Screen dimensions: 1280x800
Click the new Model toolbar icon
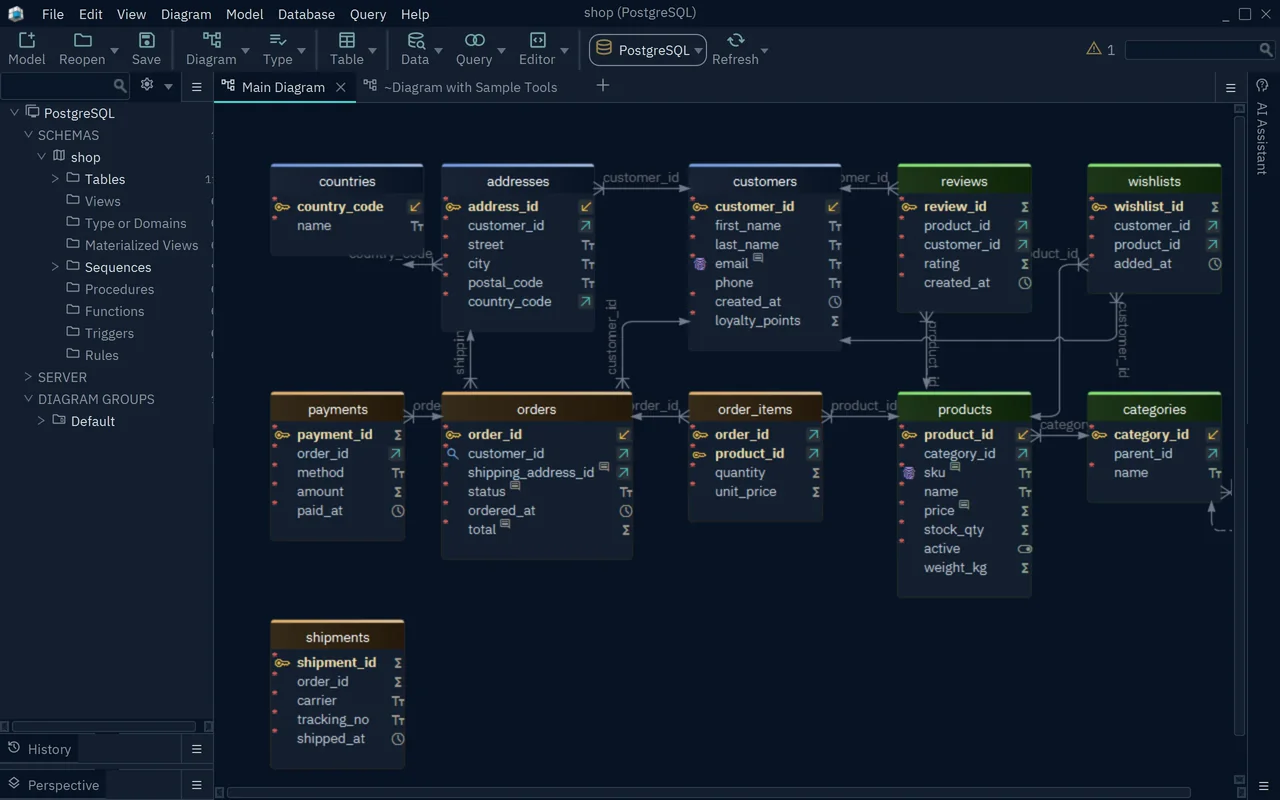coord(27,40)
